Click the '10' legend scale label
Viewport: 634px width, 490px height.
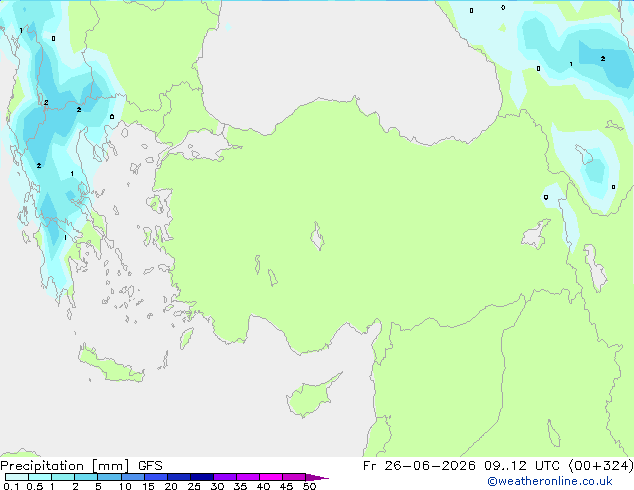[x=125, y=486]
